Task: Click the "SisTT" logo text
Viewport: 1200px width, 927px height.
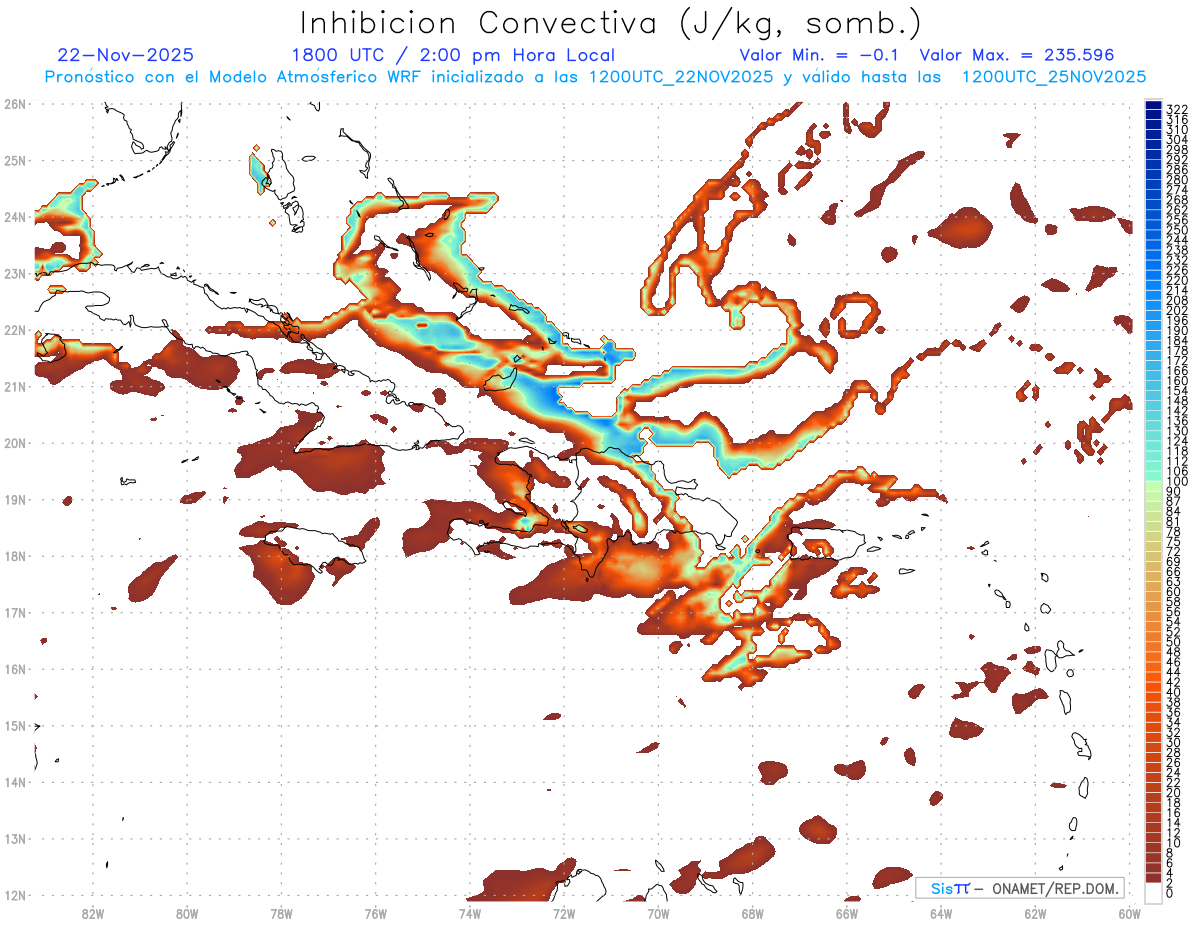Action: 950,888
